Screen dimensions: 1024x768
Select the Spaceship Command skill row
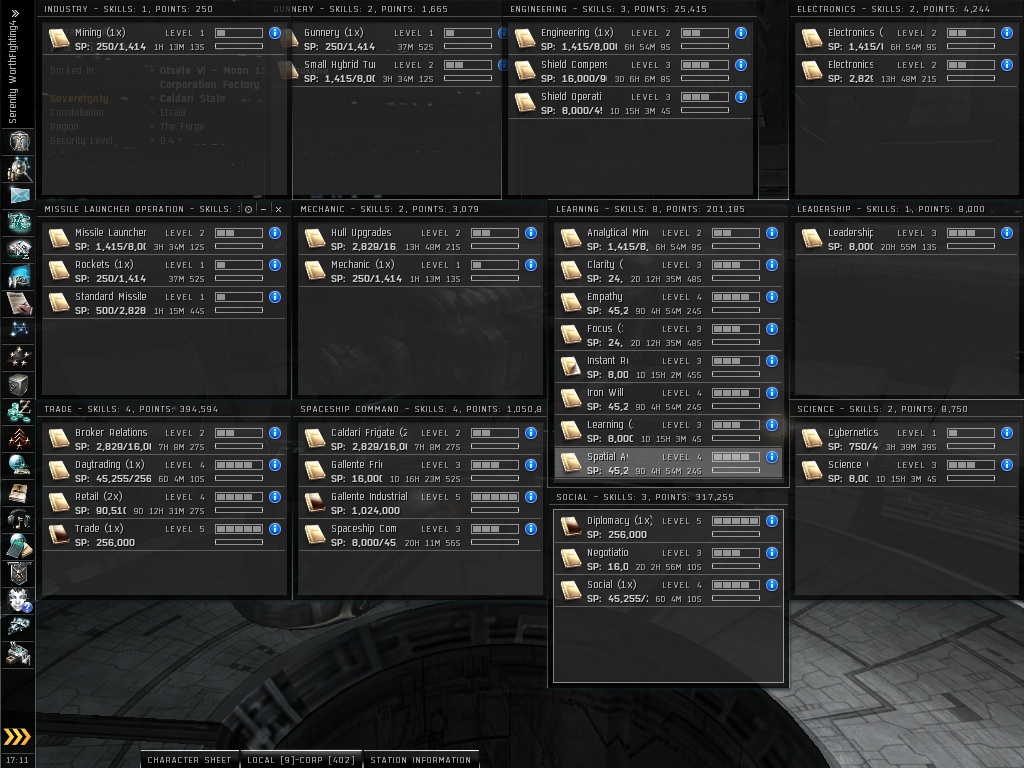pos(420,535)
